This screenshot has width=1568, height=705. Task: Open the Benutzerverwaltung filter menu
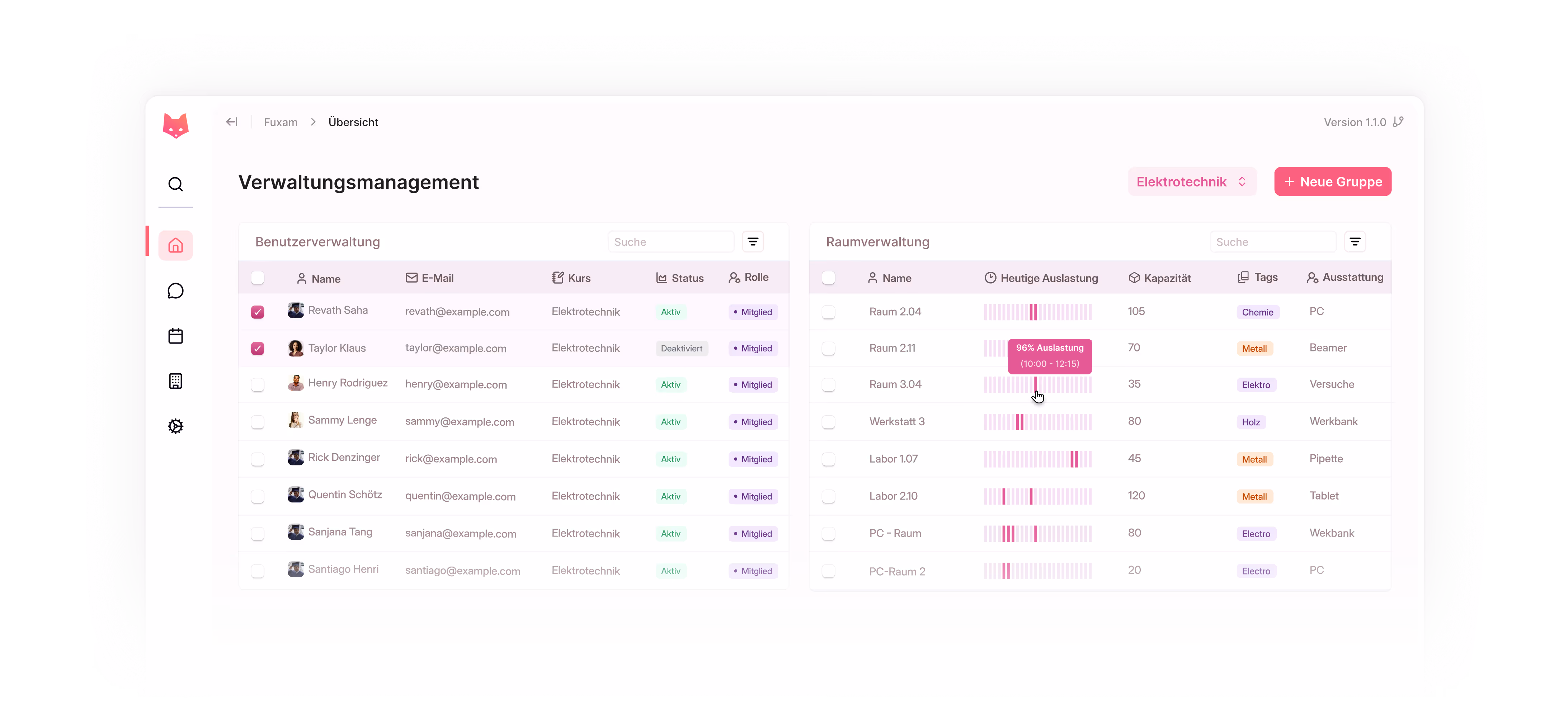(x=753, y=242)
